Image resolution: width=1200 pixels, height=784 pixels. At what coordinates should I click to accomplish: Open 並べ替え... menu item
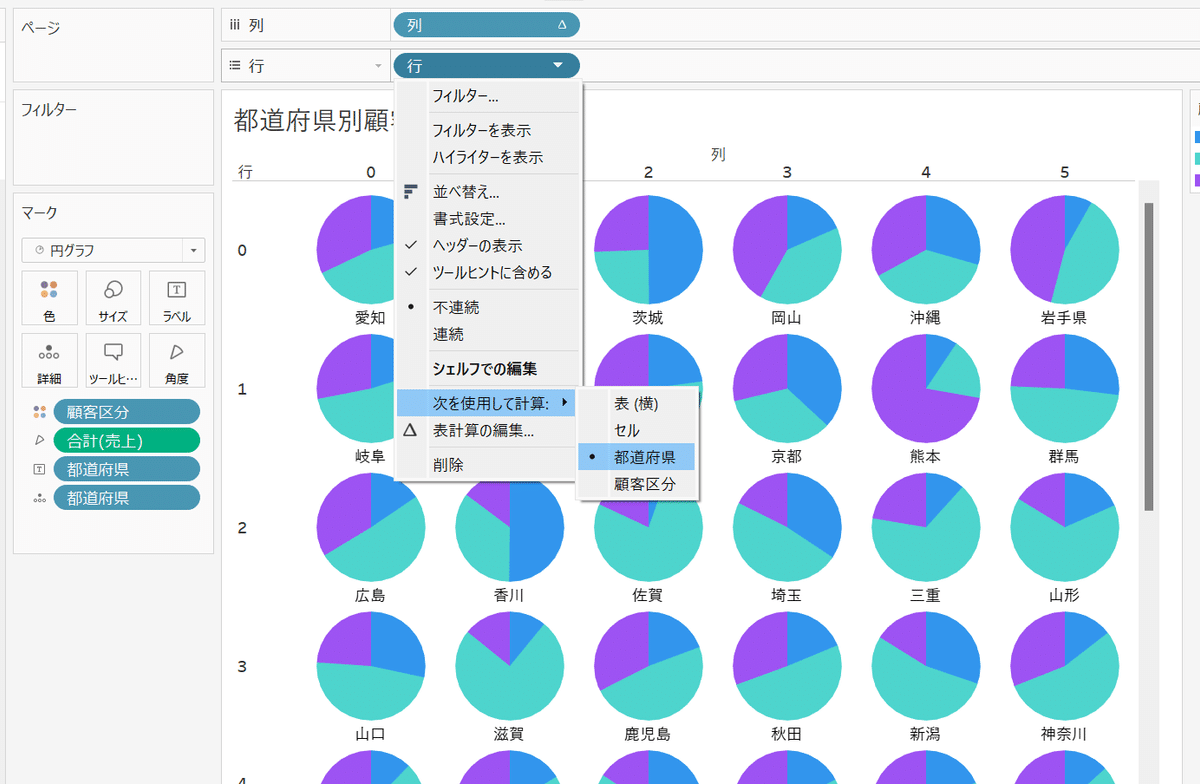pos(488,192)
